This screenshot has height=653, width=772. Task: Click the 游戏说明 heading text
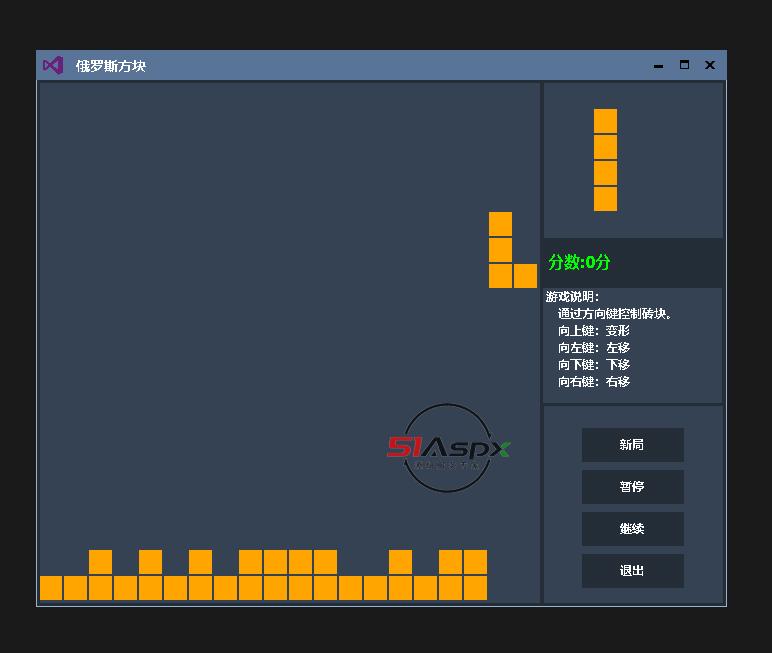tap(572, 297)
